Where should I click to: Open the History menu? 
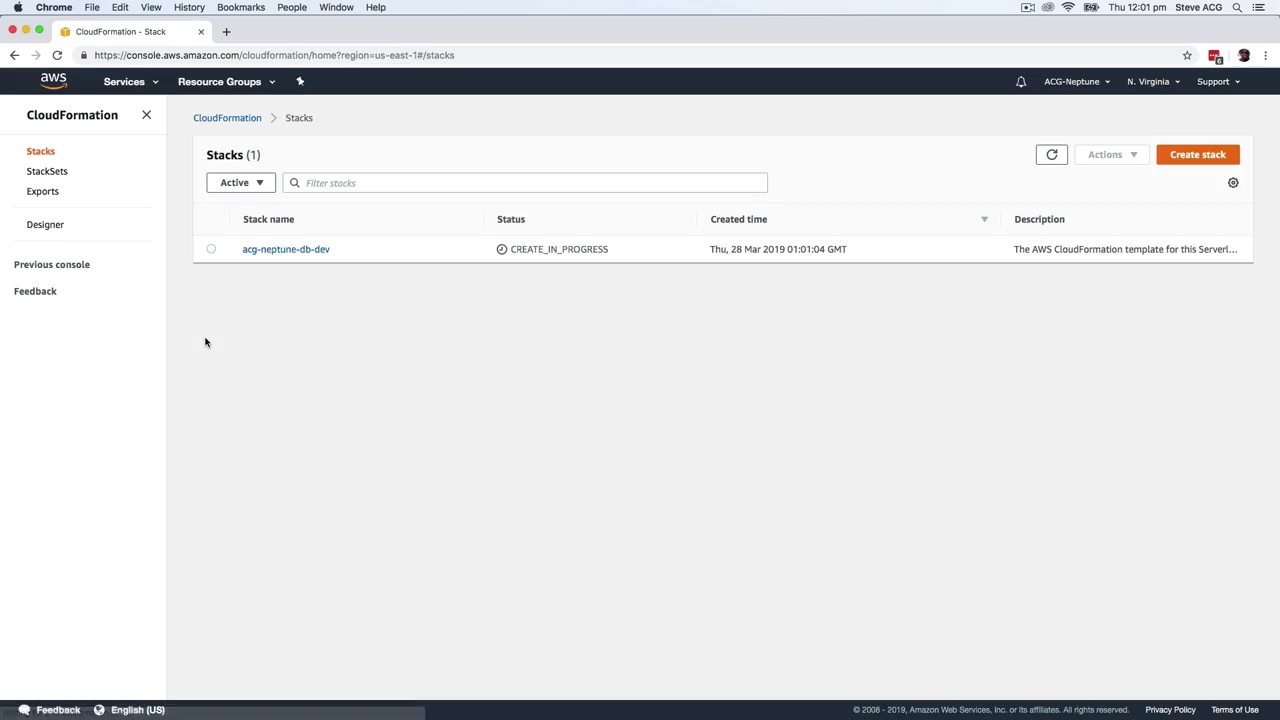189,7
